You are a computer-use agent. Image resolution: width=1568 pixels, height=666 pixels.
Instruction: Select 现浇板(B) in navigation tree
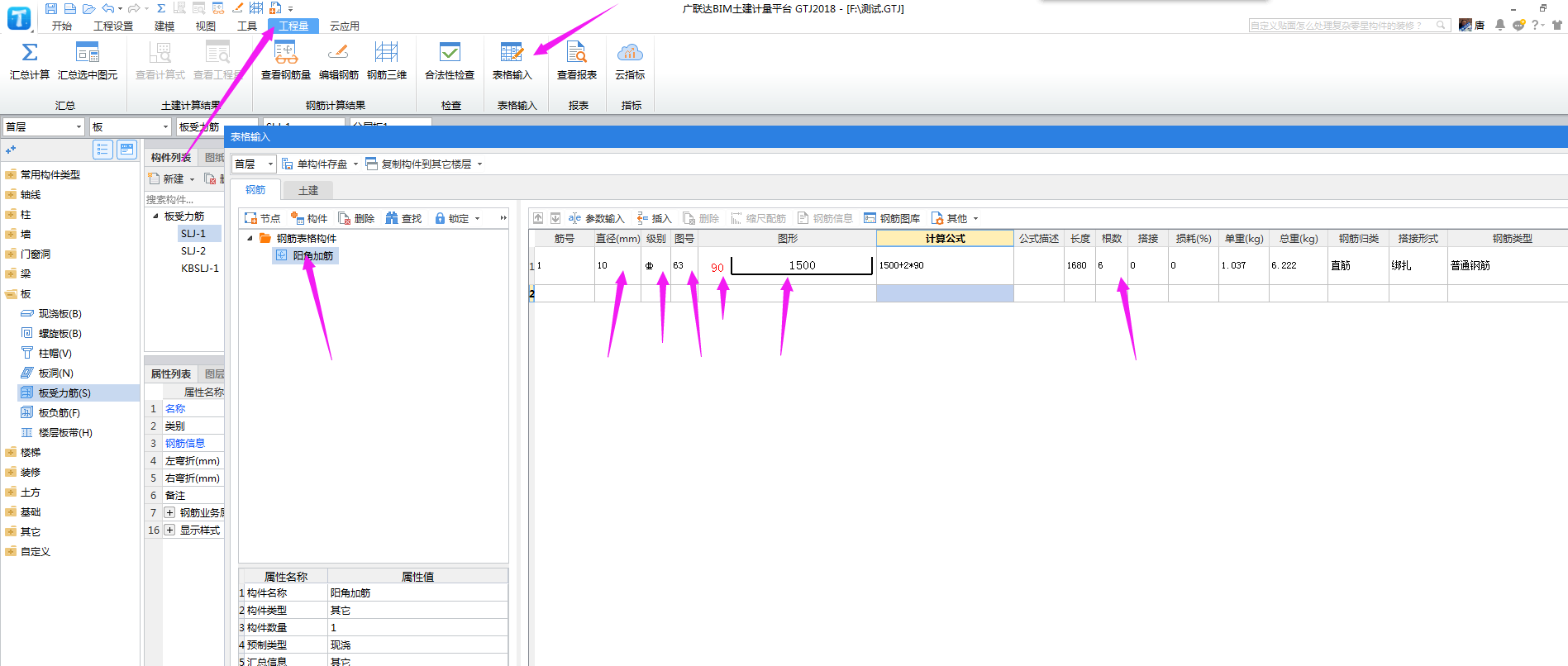60,313
